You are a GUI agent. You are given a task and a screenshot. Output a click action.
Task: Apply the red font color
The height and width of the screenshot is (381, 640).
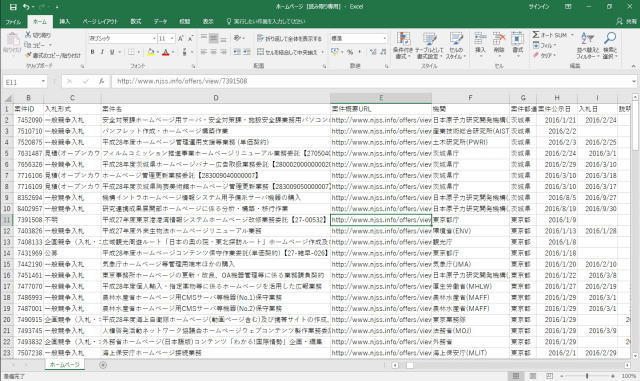[x=166, y=52]
